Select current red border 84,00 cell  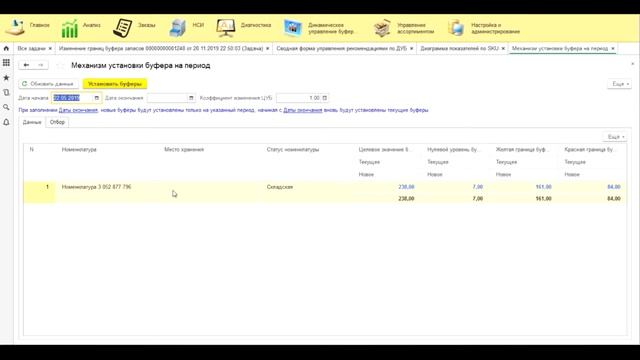coord(614,187)
